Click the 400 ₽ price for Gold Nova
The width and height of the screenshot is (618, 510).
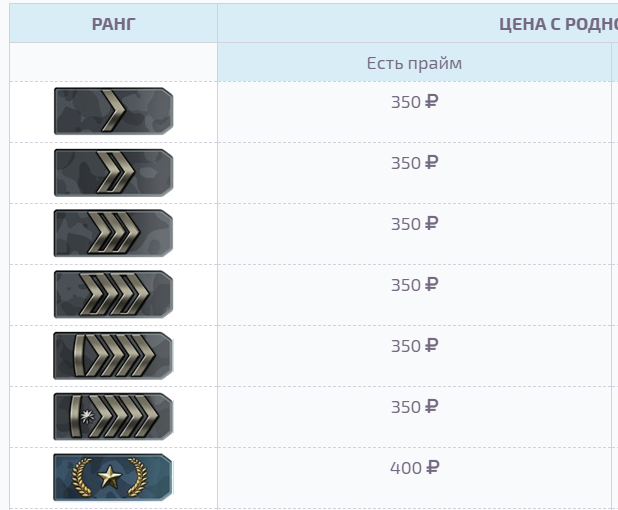coord(414,468)
